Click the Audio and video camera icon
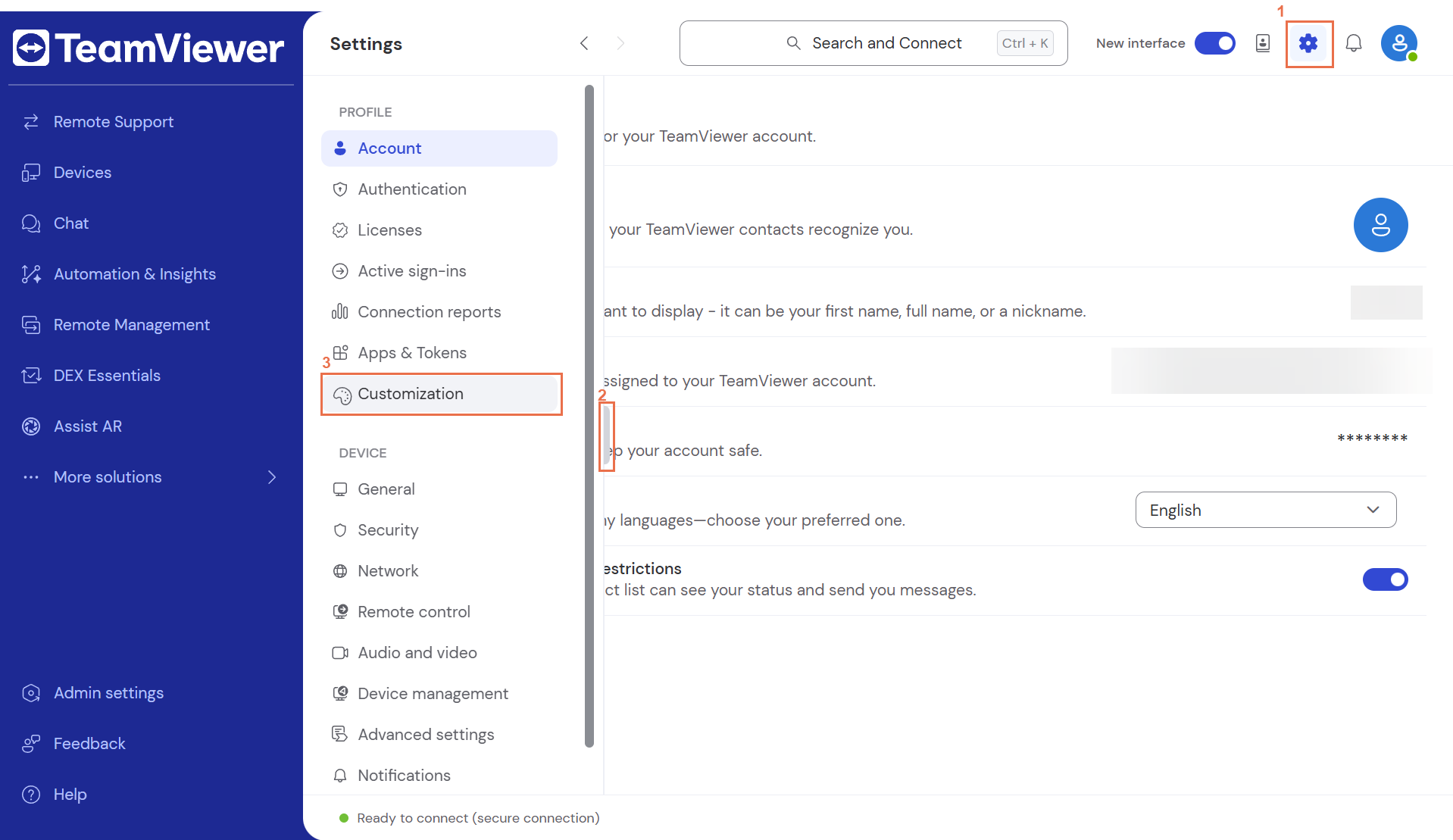Screen dimensions: 1453x840 click(x=340, y=653)
